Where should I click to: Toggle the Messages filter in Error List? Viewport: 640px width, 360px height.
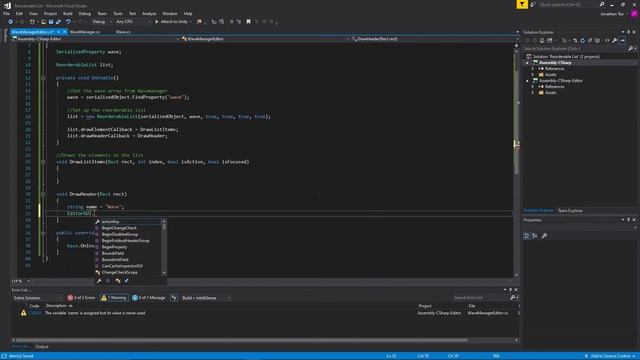149,298
